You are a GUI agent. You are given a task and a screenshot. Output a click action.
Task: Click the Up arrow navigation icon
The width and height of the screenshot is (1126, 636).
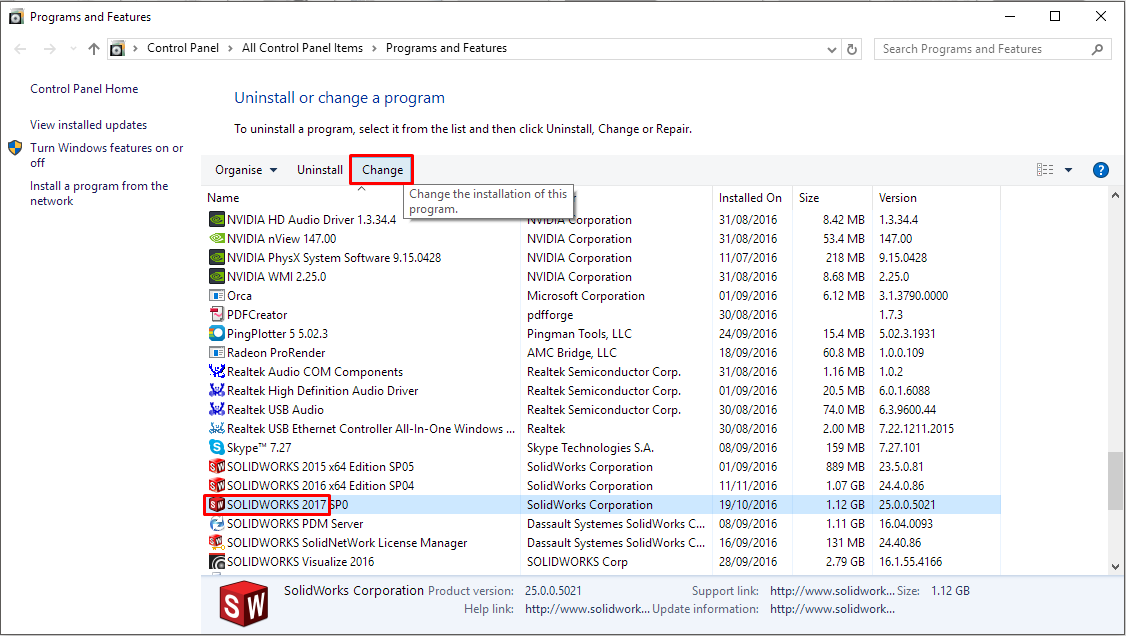point(94,49)
